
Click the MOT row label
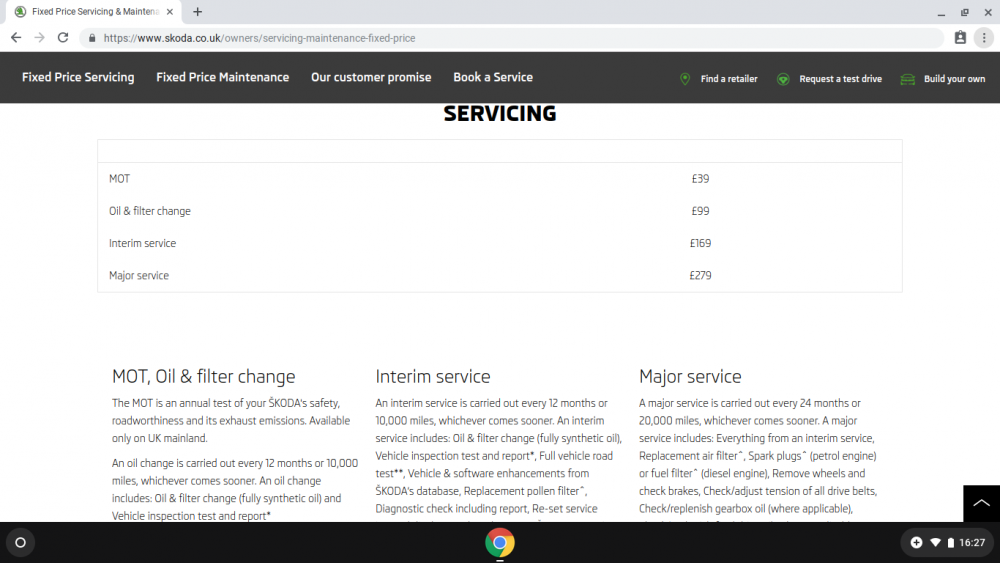pos(119,179)
